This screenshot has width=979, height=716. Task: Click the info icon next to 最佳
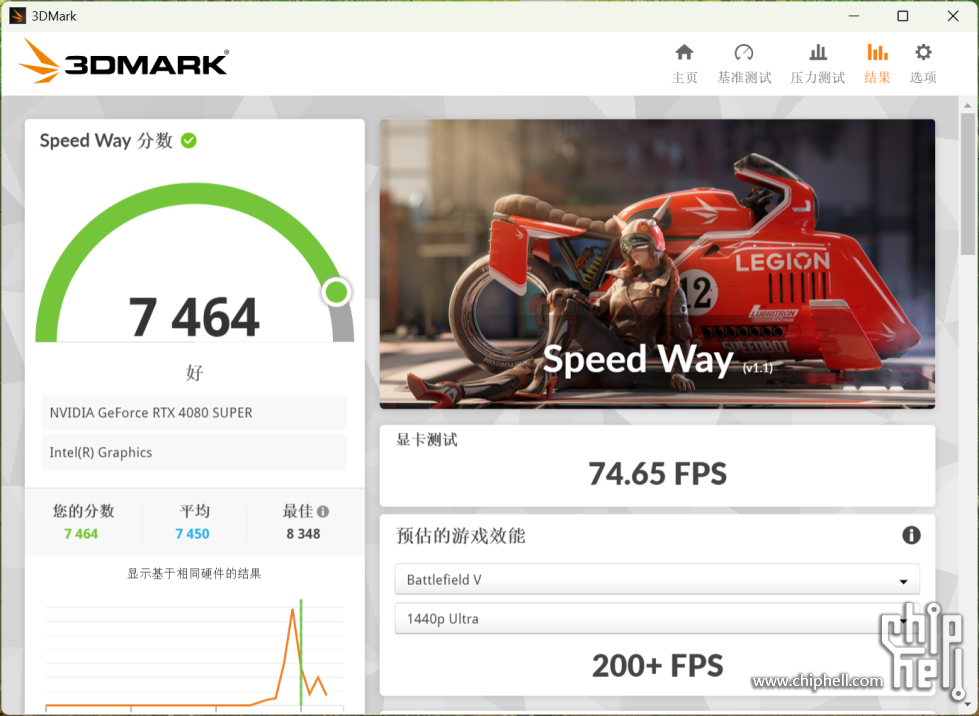(x=323, y=511)
